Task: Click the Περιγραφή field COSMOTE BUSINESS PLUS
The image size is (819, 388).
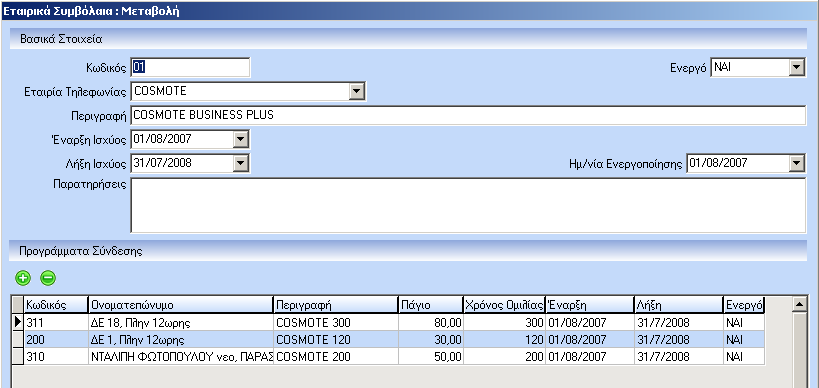Action: pos(469,115)
